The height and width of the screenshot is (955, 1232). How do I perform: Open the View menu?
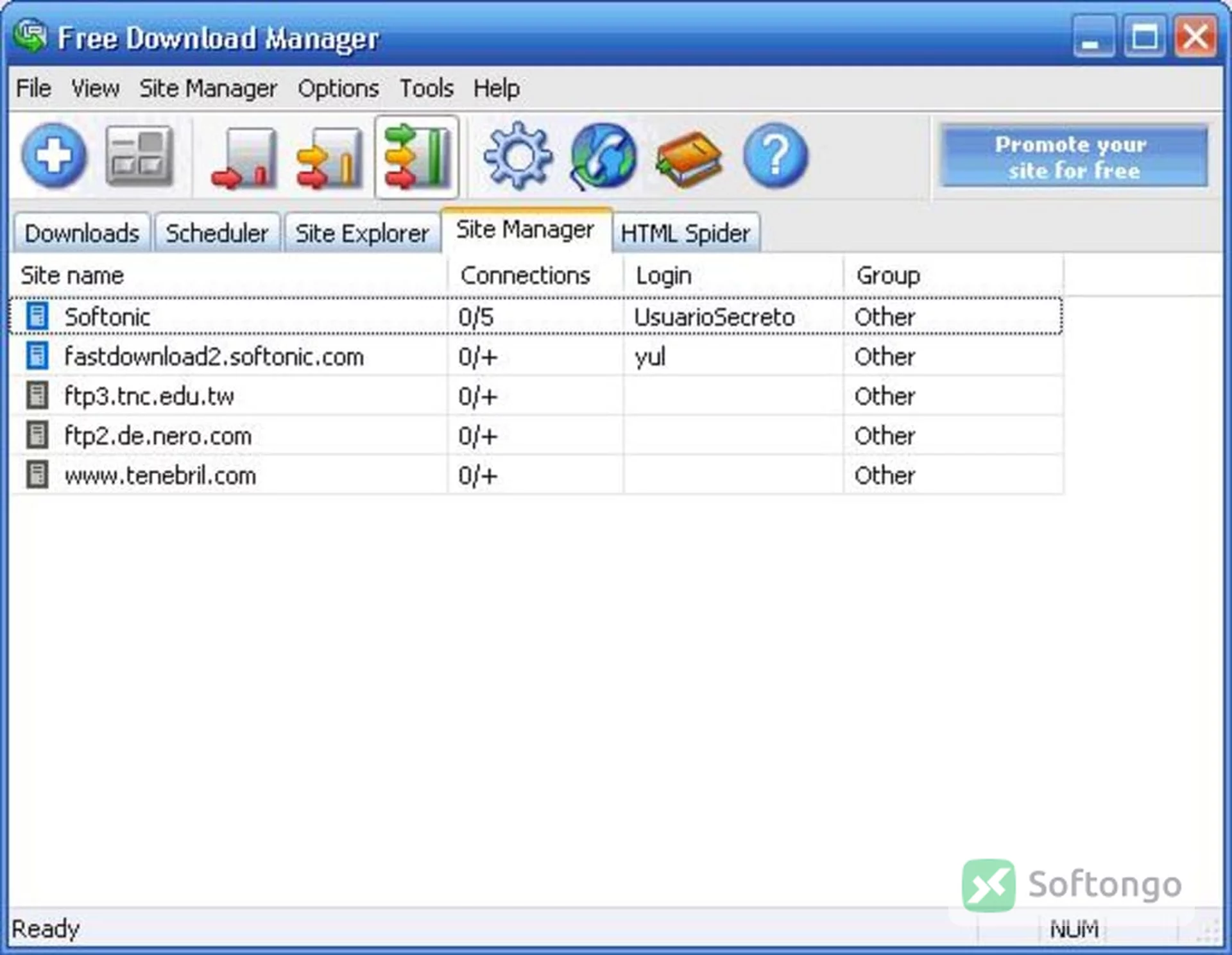point(96,88)
